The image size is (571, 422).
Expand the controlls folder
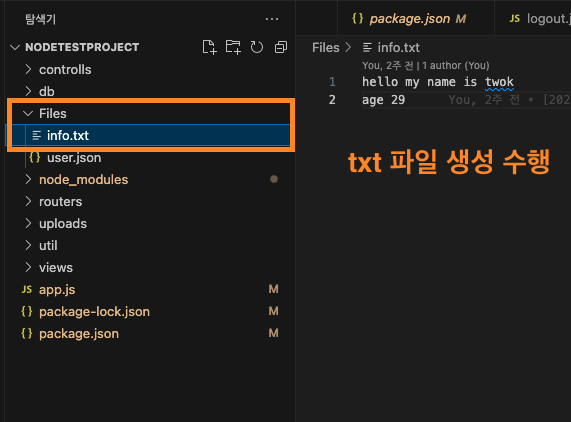[x=28, y=69]
